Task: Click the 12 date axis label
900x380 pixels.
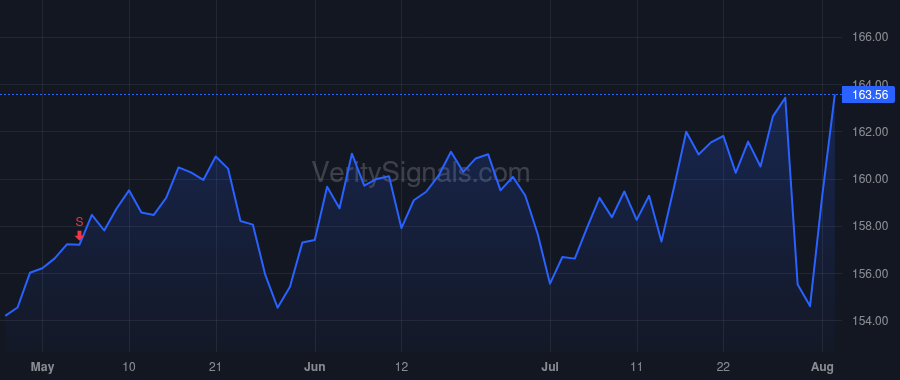Action: [x=401, y=367]
